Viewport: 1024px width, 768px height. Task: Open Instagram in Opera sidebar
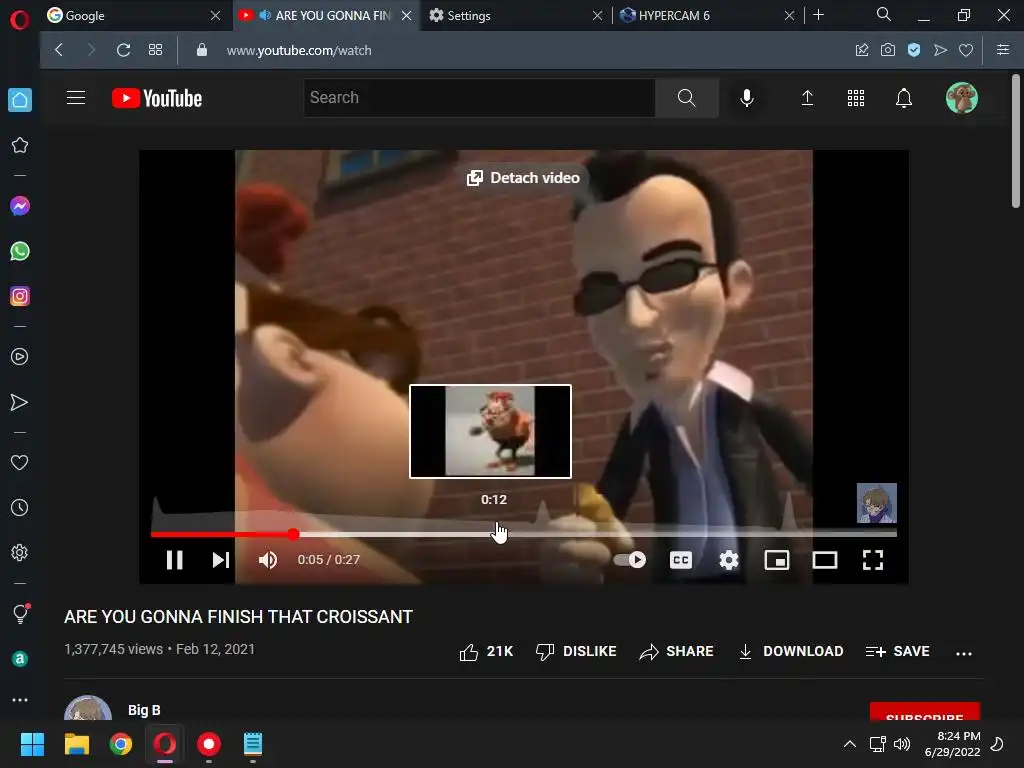coord(20,296)
